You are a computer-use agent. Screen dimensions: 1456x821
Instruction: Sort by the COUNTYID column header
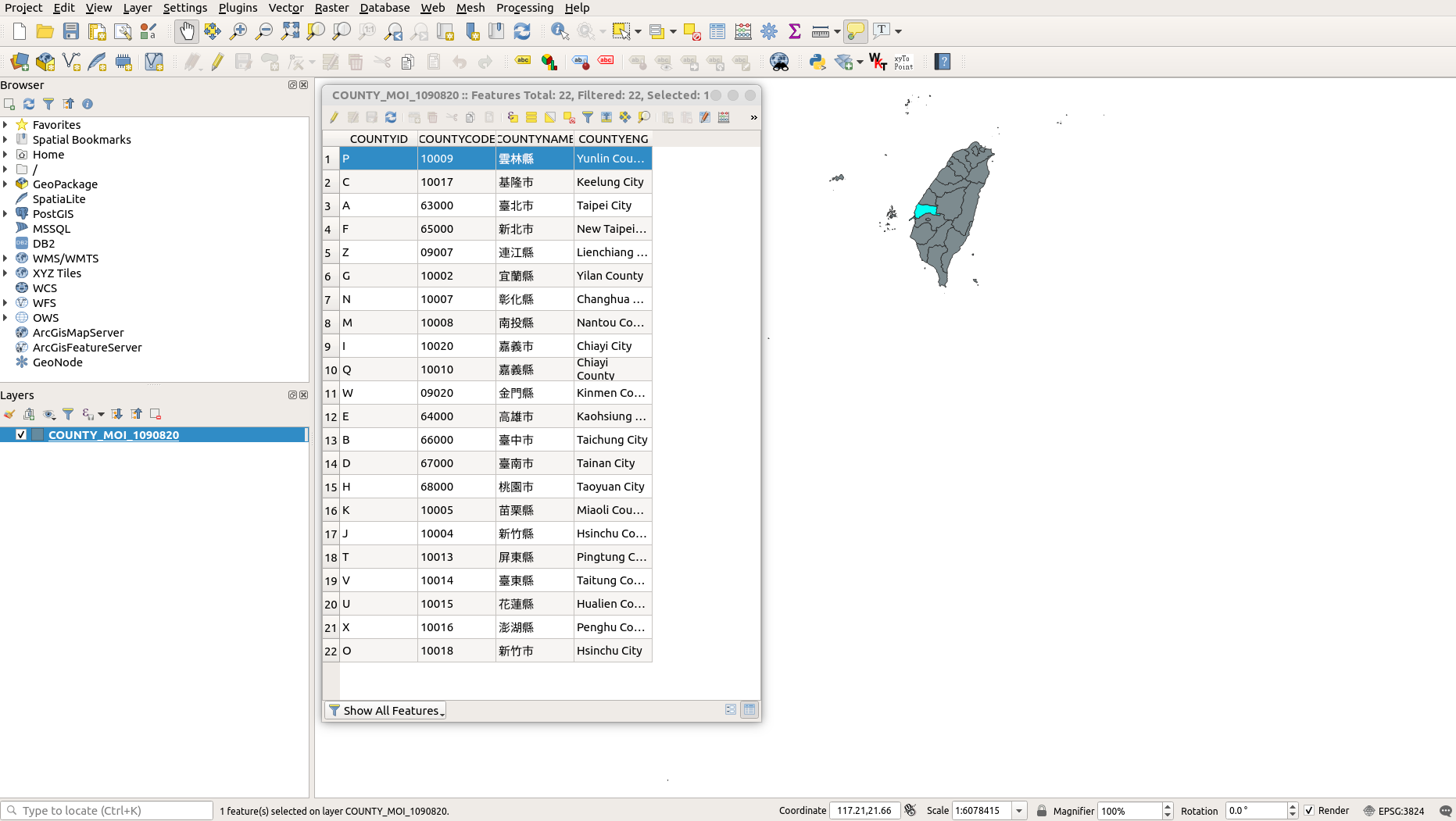378,139
